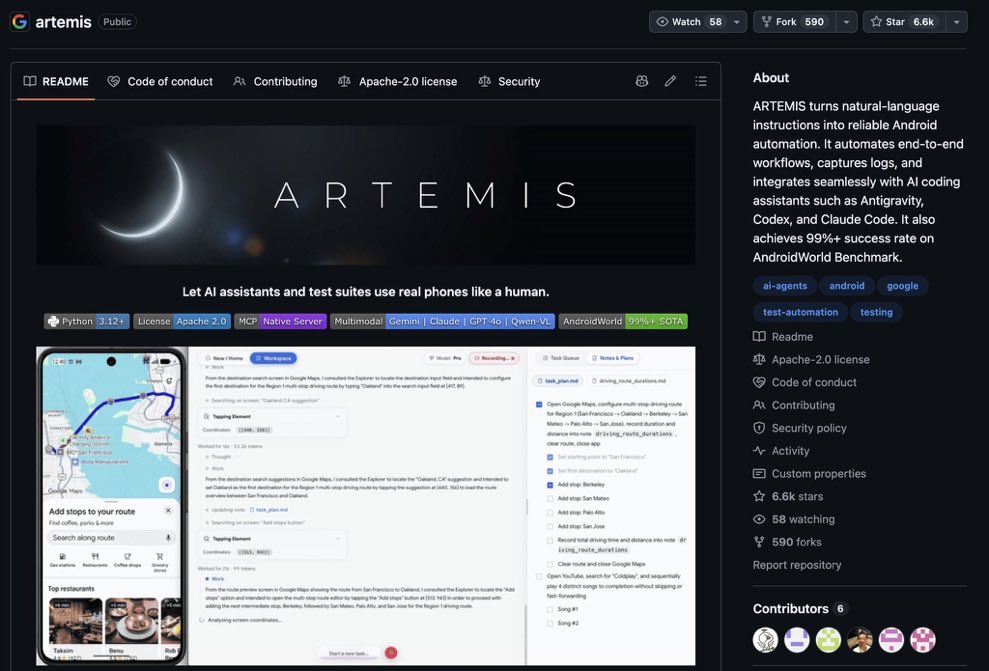Expand the Watch options dropdown arrow

(737, 21)
